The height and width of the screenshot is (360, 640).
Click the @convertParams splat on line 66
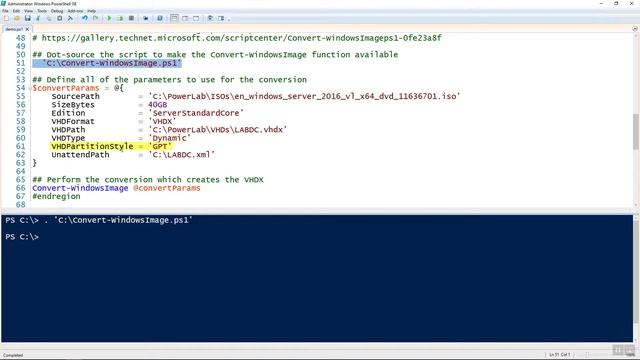[x=167, y=188]
